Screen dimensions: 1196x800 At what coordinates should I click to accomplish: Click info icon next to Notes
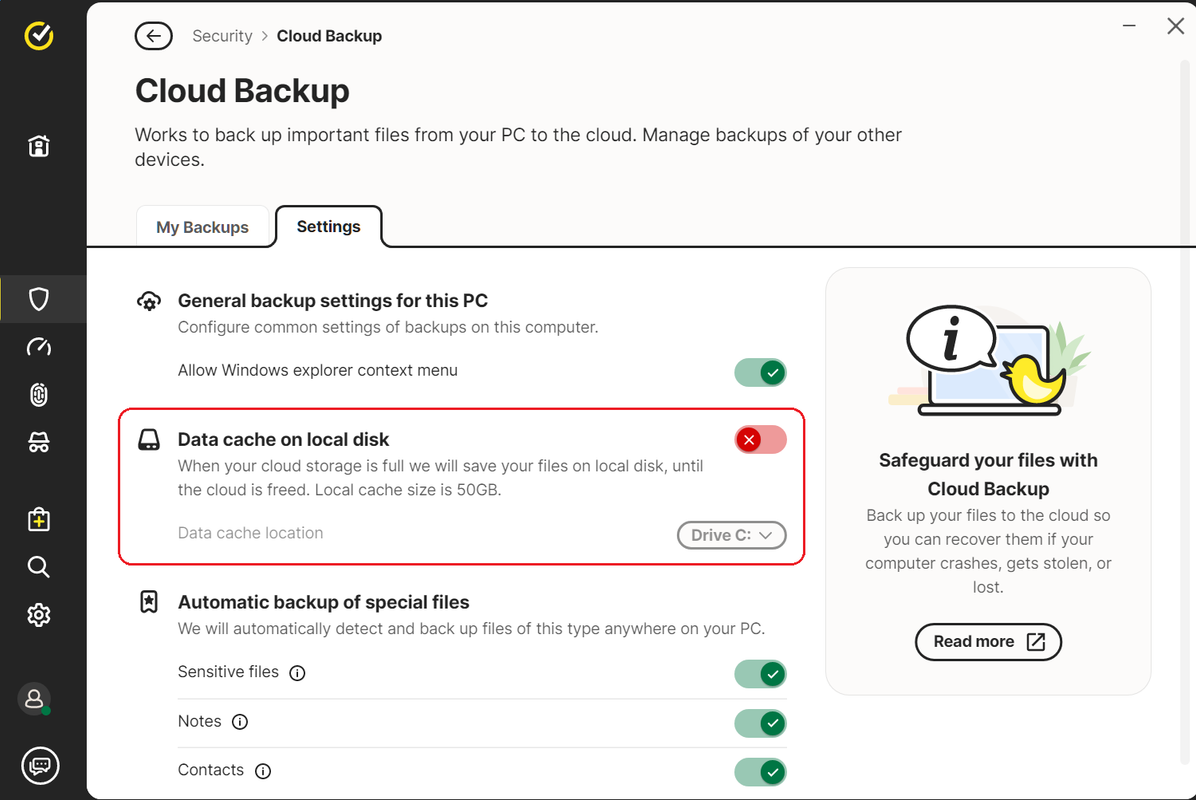(x=240, y=722)
